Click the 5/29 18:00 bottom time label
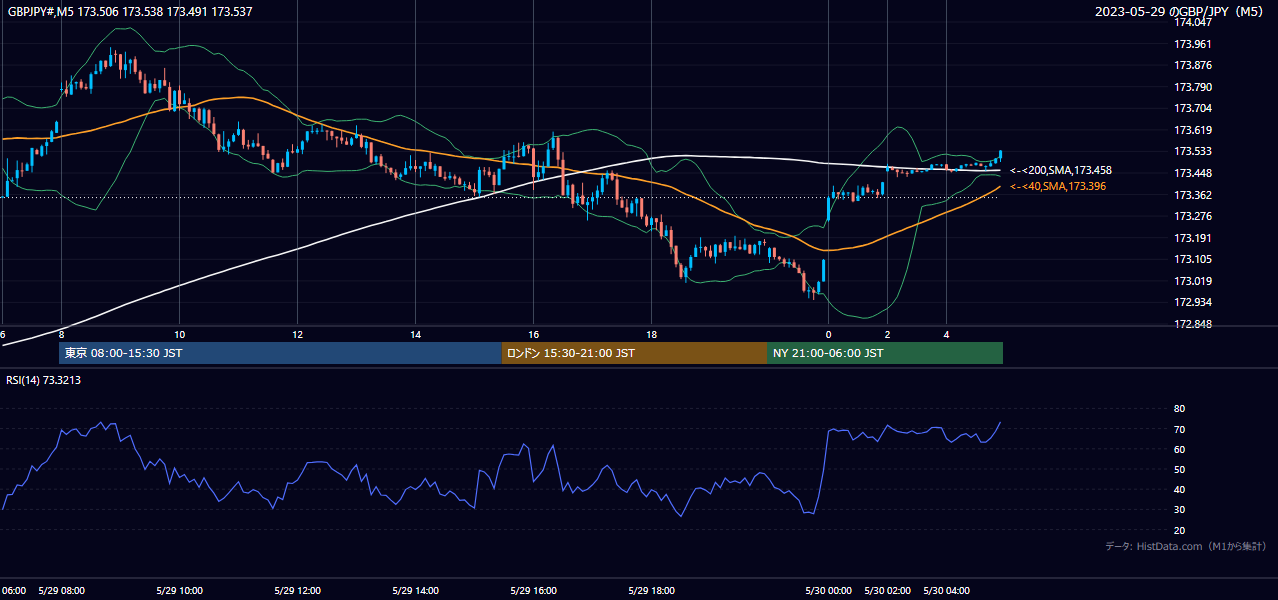 (651, 591)
